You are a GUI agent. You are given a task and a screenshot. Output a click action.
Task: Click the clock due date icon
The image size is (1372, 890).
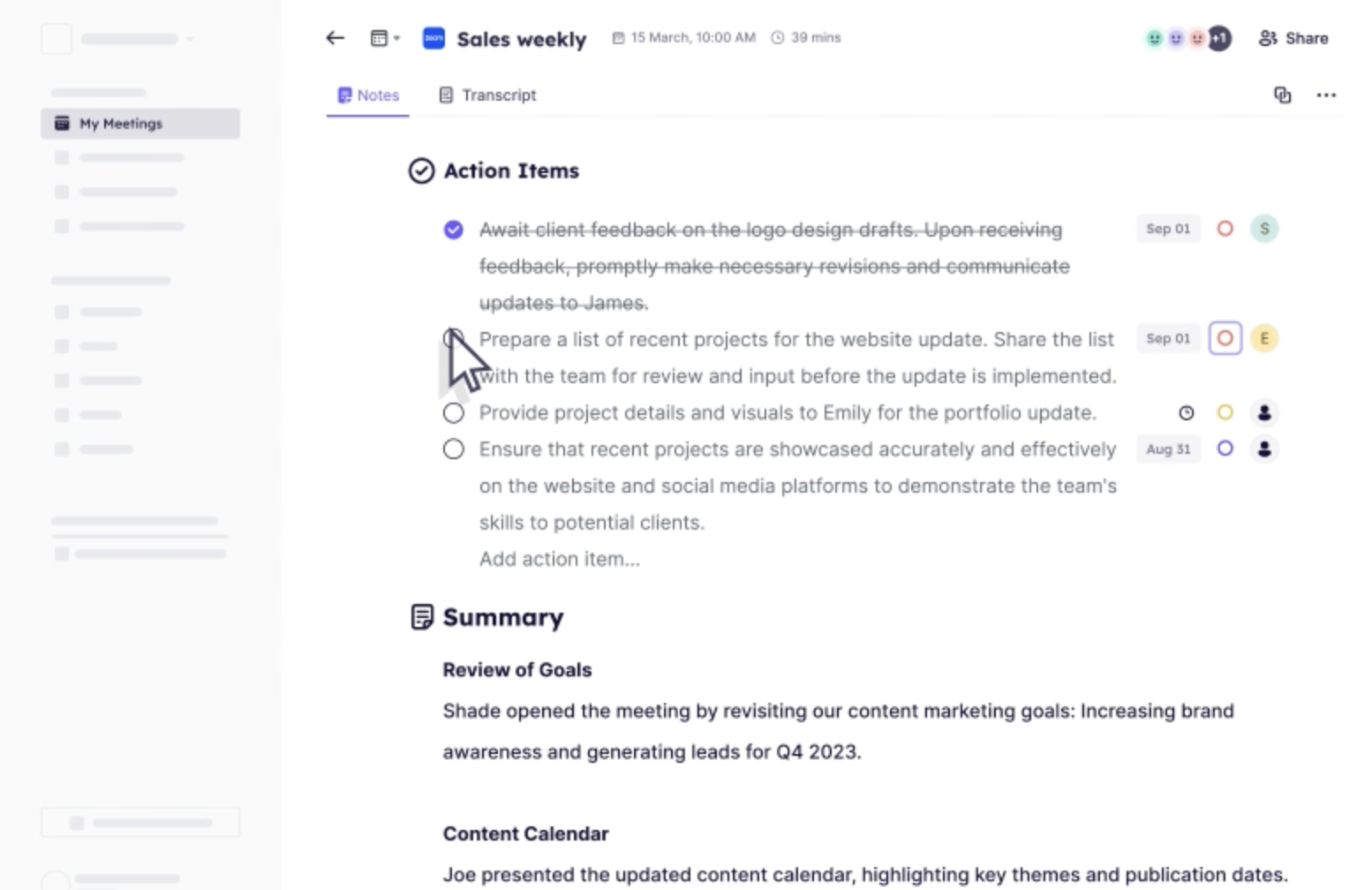[x=1187, y=413]
